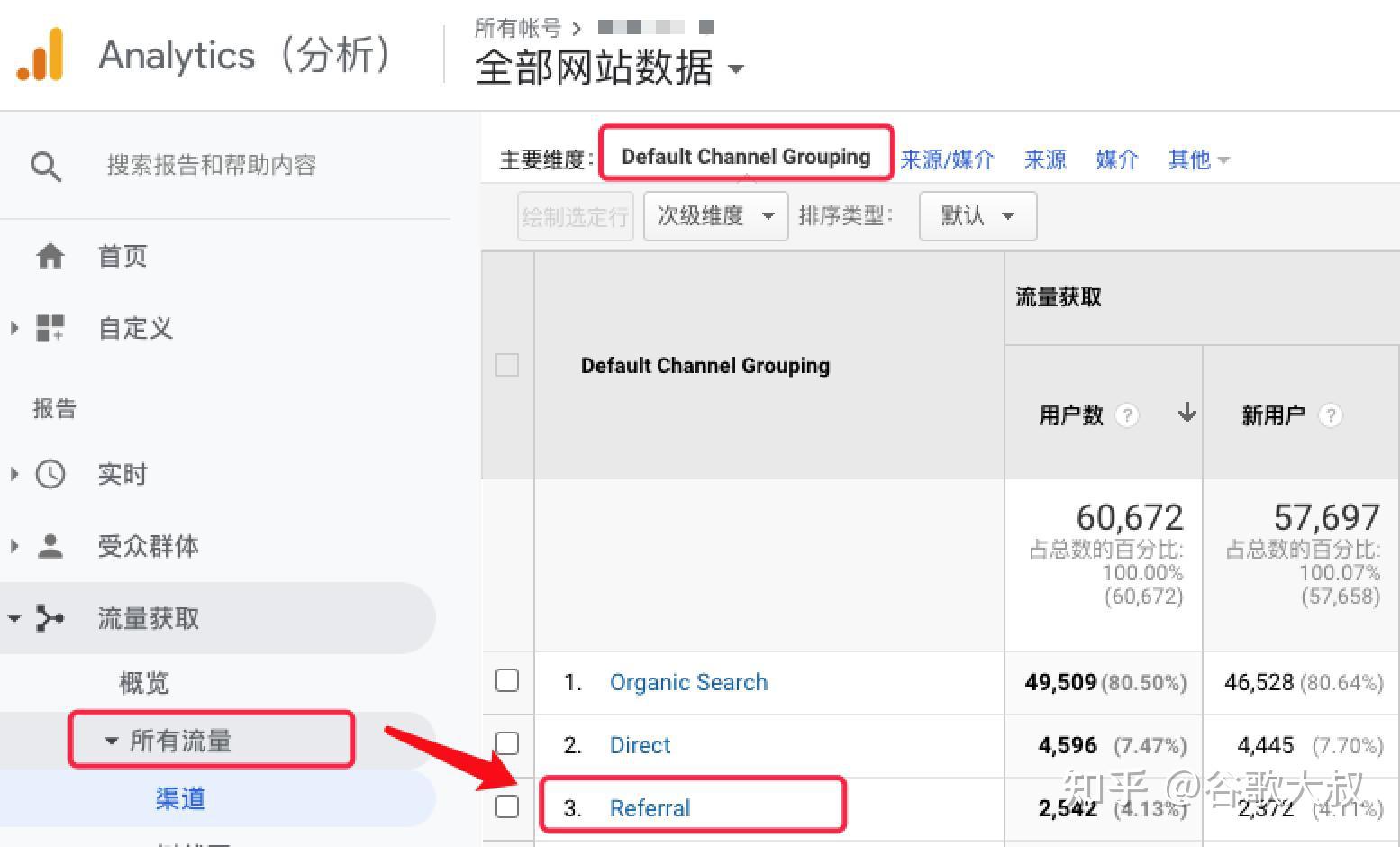The image size is (1400, 847).
Task: Open the 首页 home icon
Action: click(50, 257)
